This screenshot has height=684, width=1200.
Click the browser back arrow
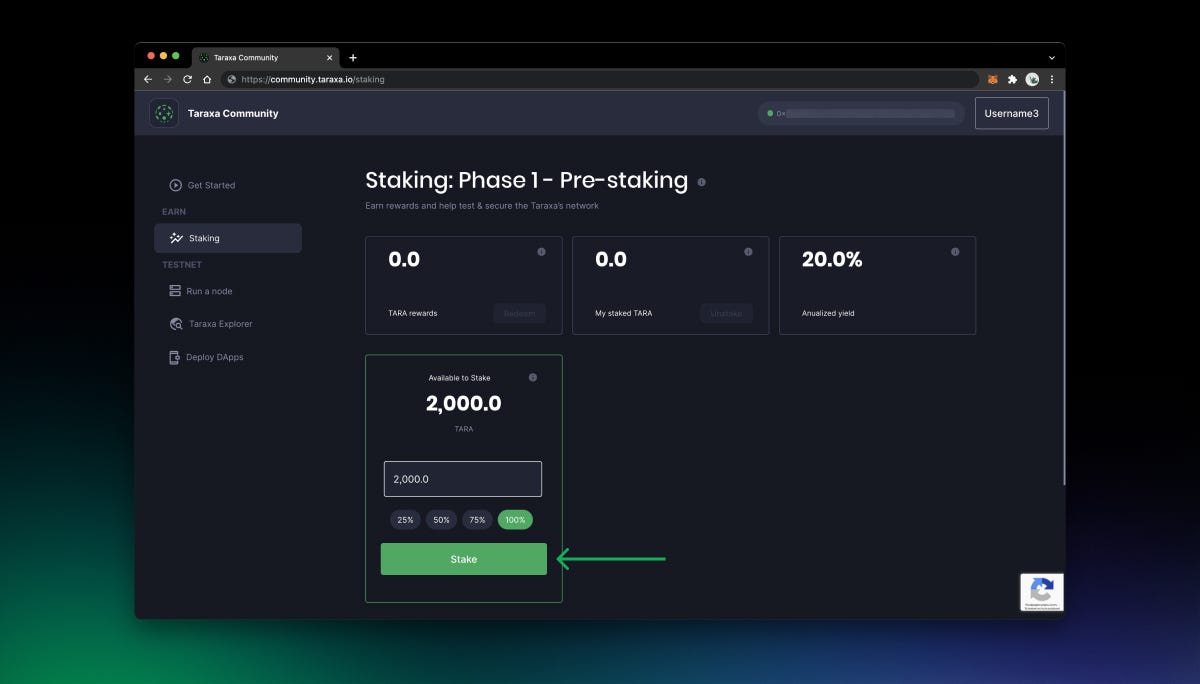148,79
